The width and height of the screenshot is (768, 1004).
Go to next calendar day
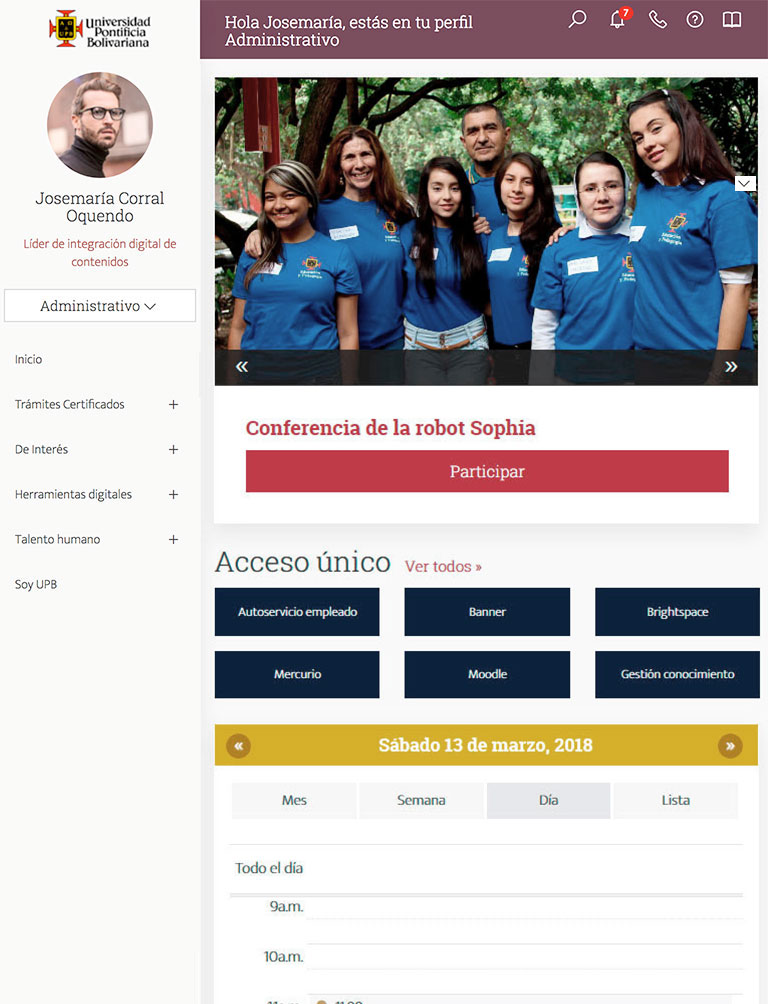click(x=730, y=746)
